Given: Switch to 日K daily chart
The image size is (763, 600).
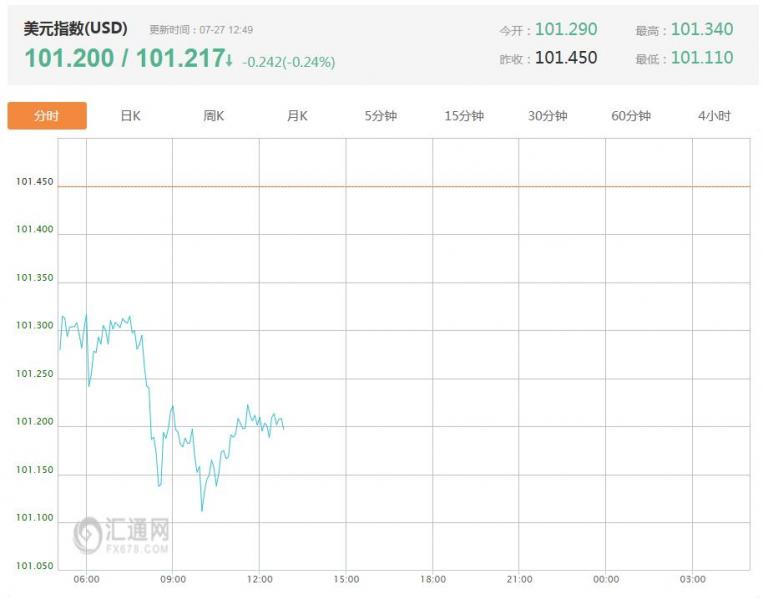Looking at the screenshot, I should (x=130, y=116).
